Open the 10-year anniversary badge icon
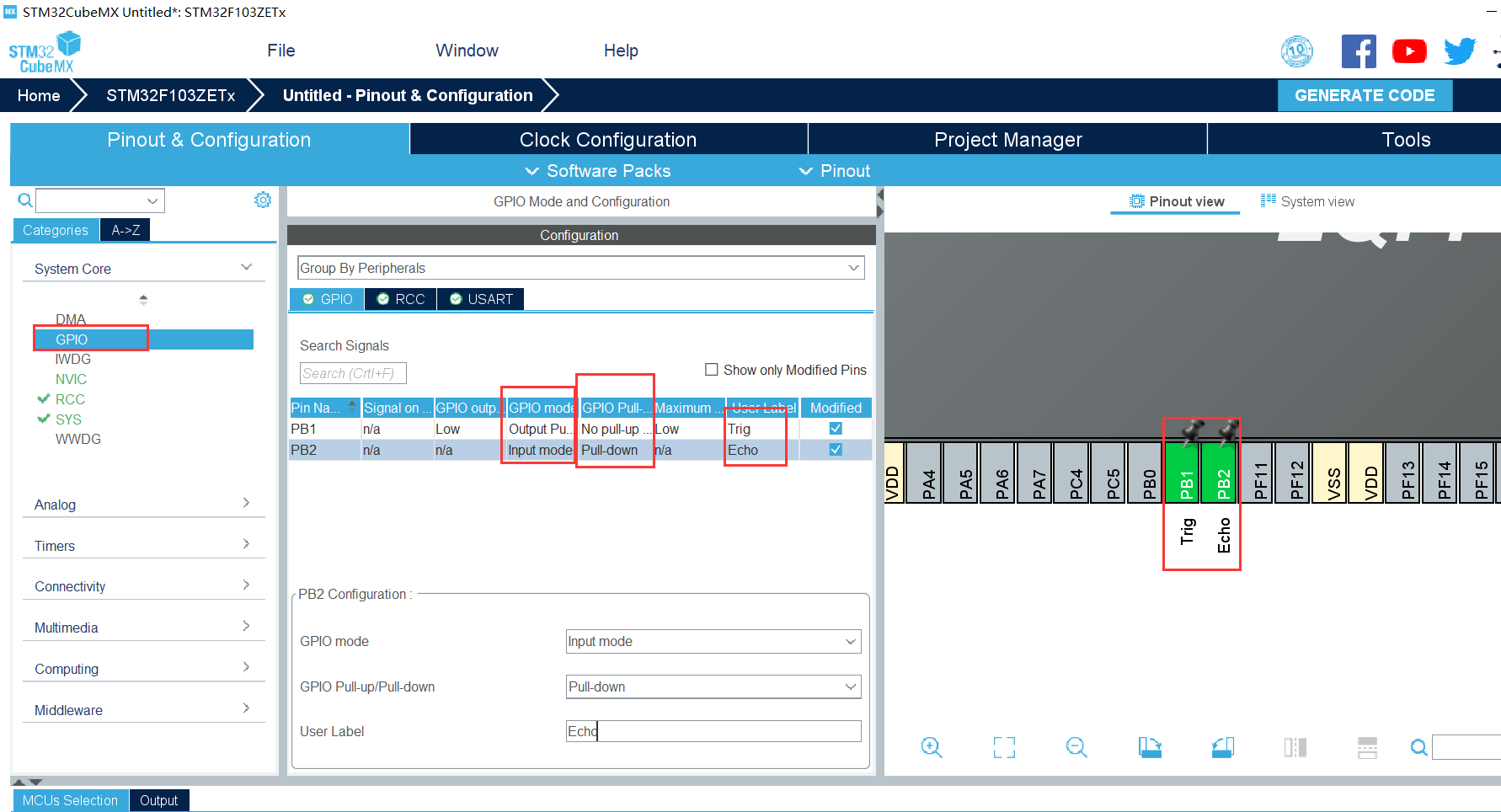 [x=1297, y=51]
